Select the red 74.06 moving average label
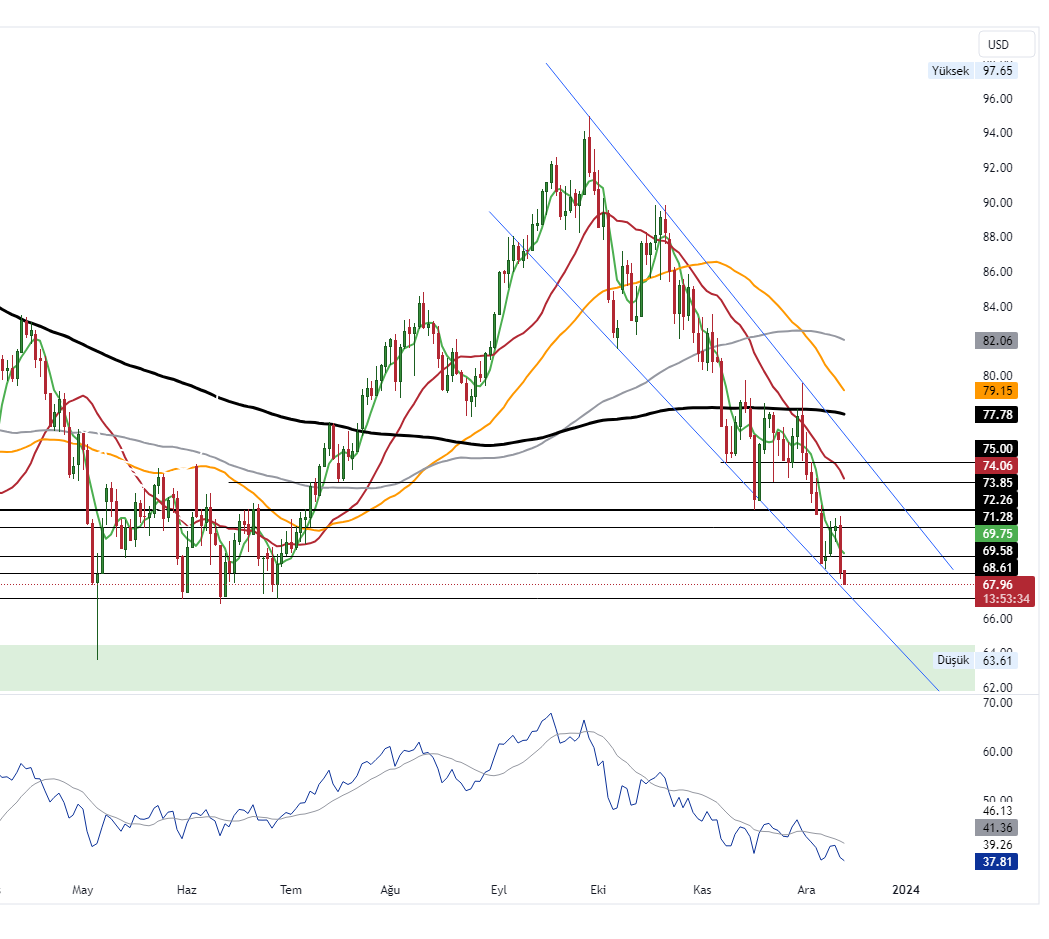The image size is (1049, 939). pyautogui.click(x=996, y=466)
